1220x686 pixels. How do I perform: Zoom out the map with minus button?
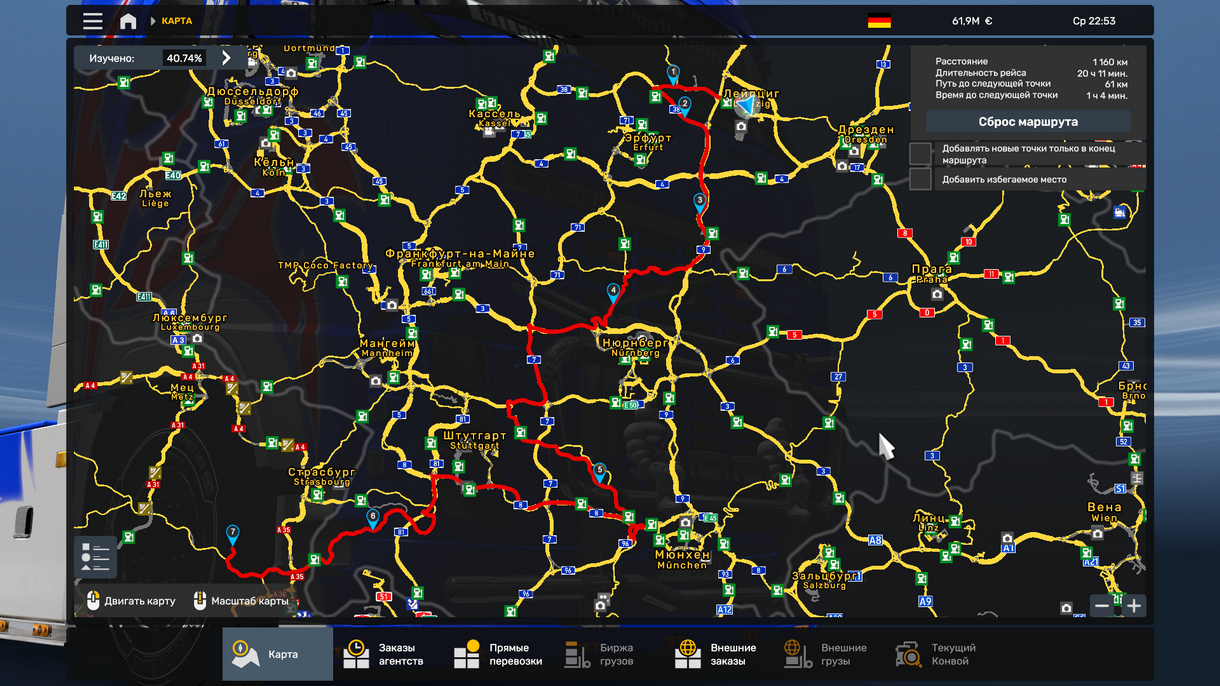tap(1102, 606)
